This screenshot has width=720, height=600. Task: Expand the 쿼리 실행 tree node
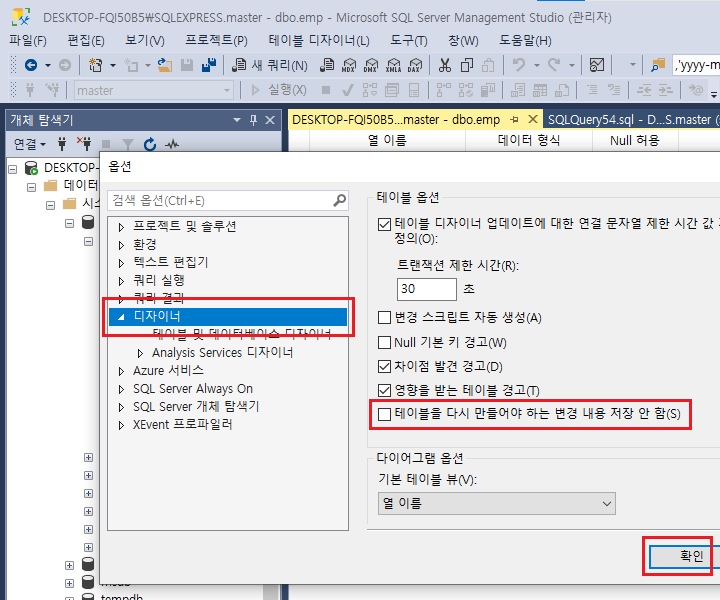point(121,281)
